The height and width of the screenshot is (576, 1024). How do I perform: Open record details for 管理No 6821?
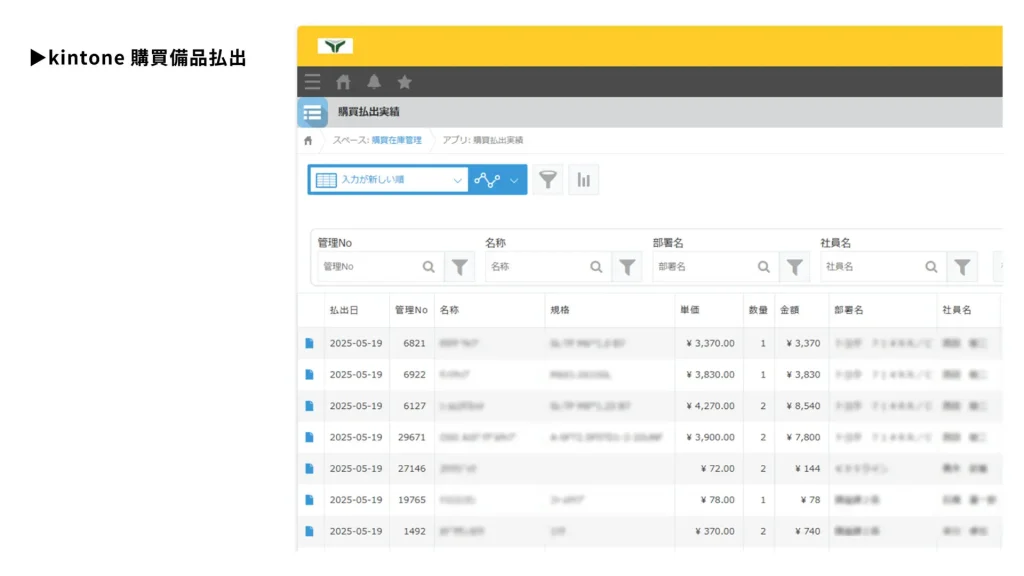(x=310, y=343)
